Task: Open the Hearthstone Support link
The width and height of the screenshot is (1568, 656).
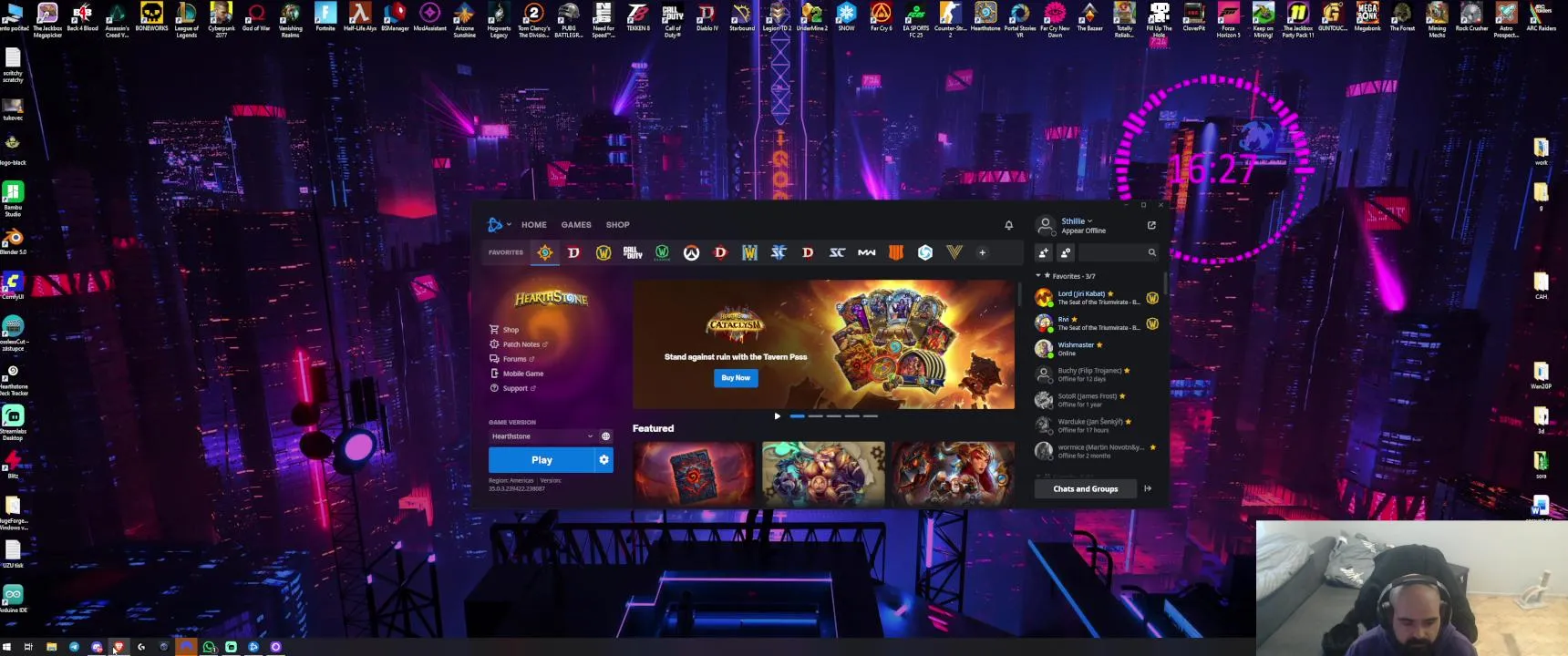Action: click(x=512, y=388)
